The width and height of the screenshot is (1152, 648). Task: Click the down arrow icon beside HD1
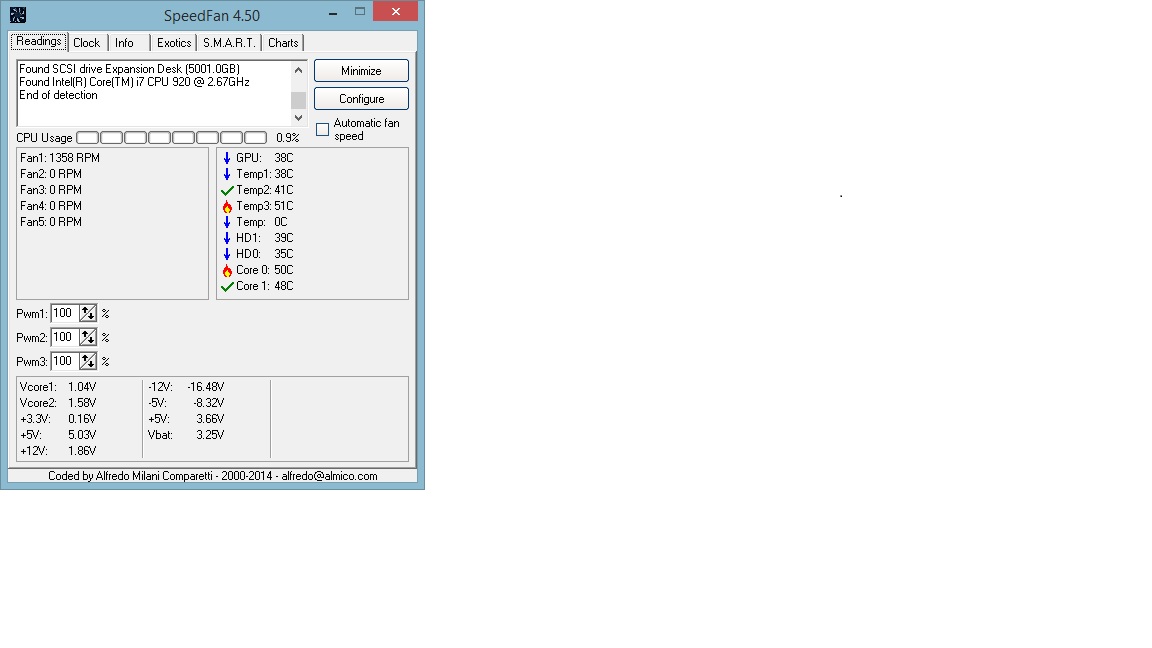pos(227,238)
